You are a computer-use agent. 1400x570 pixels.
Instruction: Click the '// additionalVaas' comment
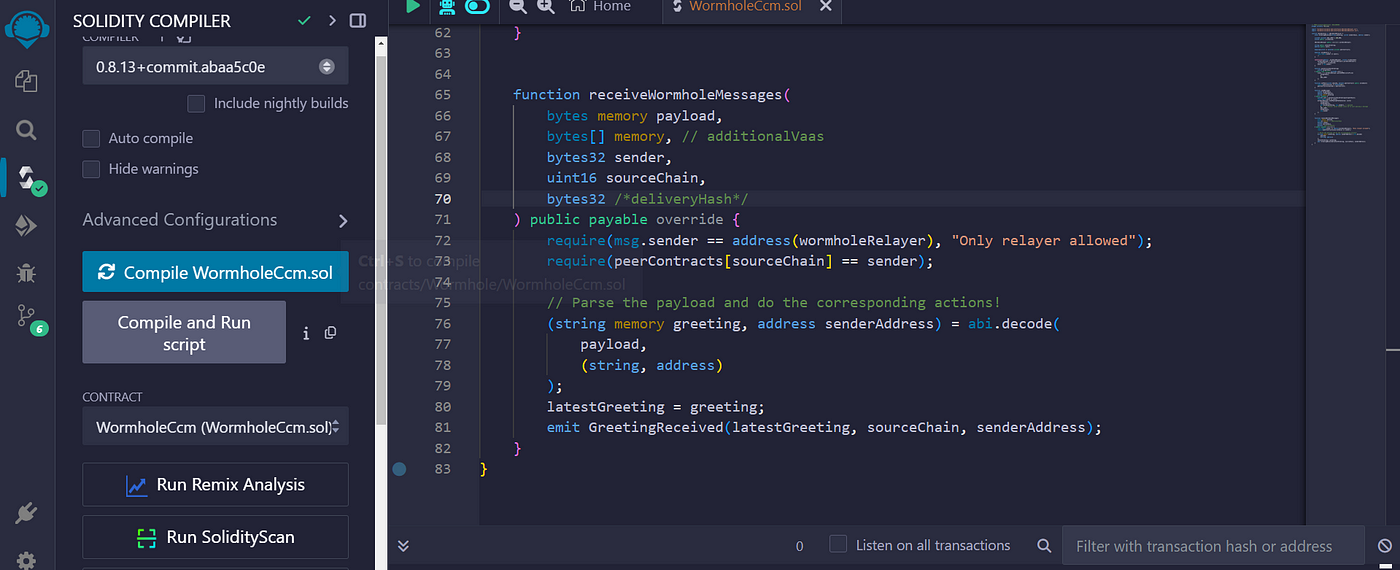coord(752,136)
